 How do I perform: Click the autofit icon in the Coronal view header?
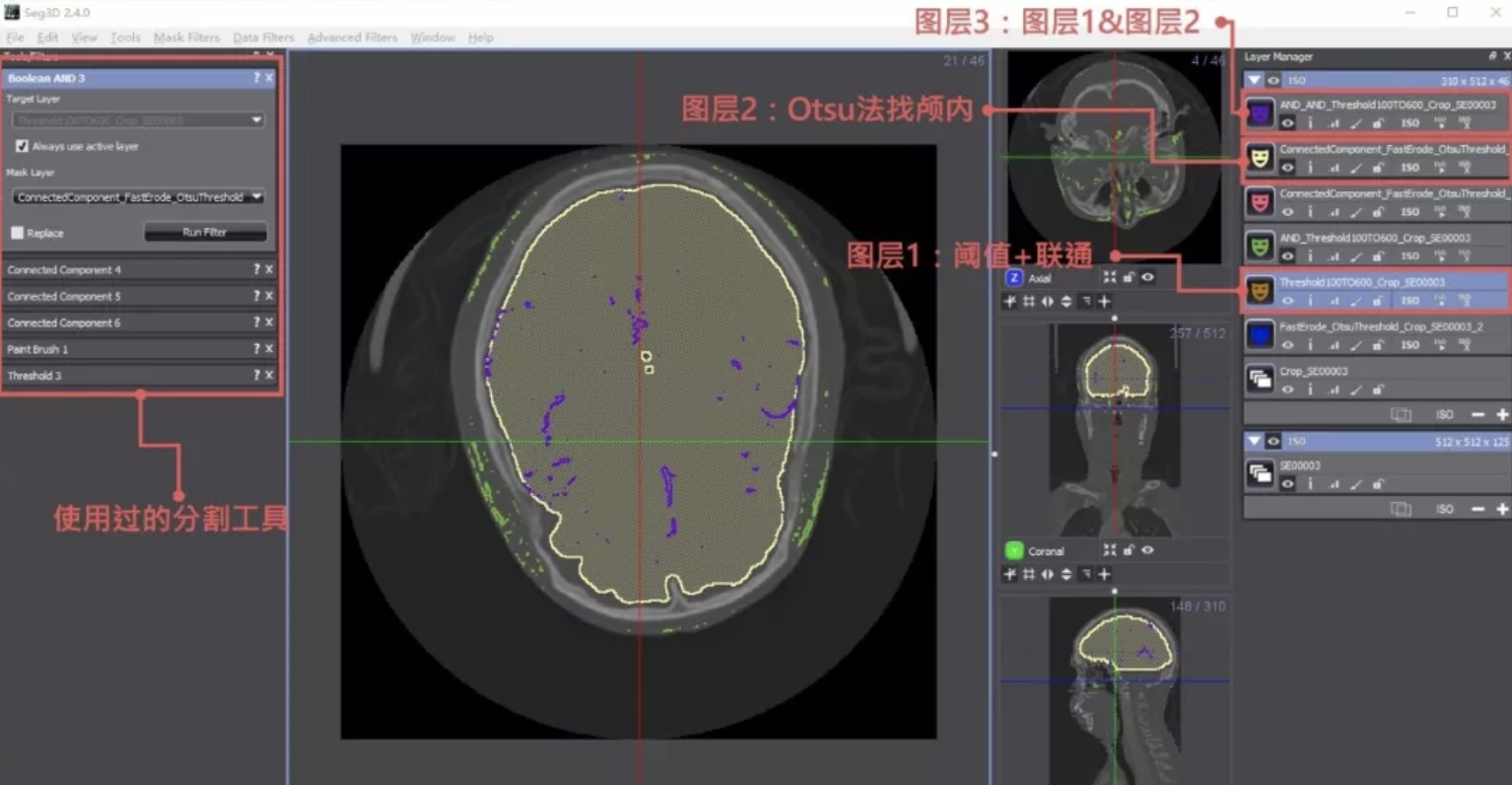pyautogui.click(x=1110, y=549)
